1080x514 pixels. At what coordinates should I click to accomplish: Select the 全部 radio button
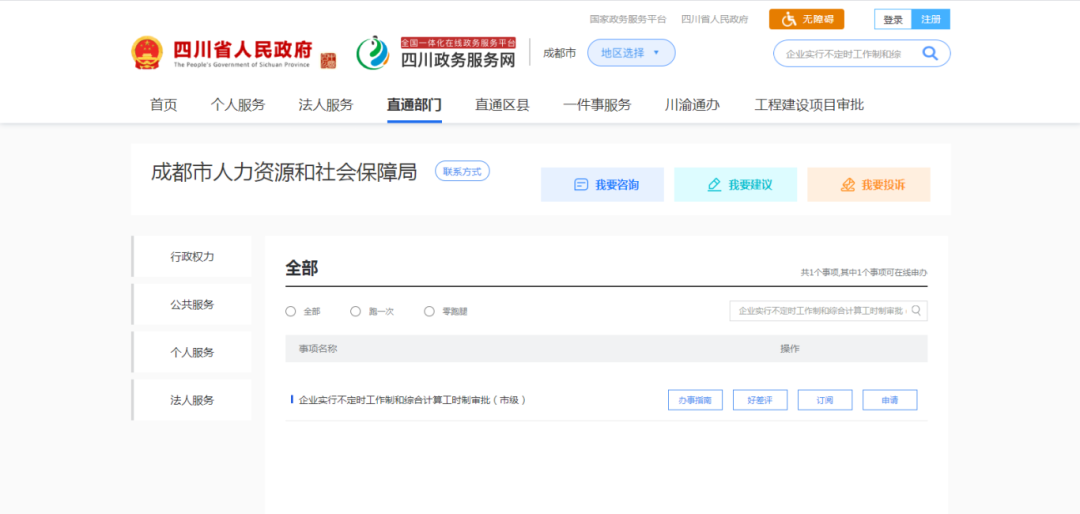[291, 311]
